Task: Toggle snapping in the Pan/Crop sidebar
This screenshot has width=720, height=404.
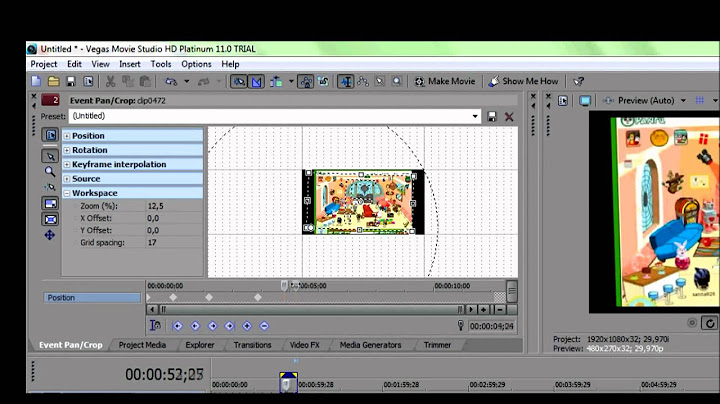Action: (50, 187)
